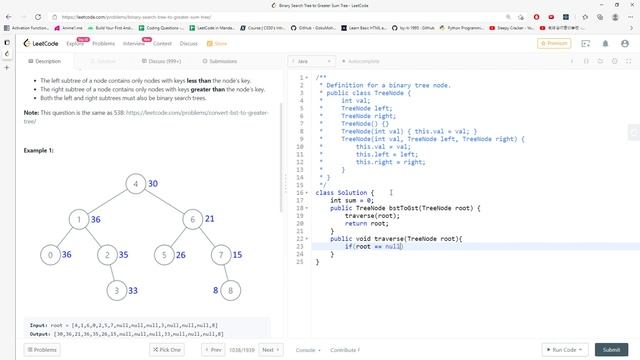Image resolution: width=640 pixels, height=360 pixels.
Task: Open the browser three-dot menu
Action: 630,17
